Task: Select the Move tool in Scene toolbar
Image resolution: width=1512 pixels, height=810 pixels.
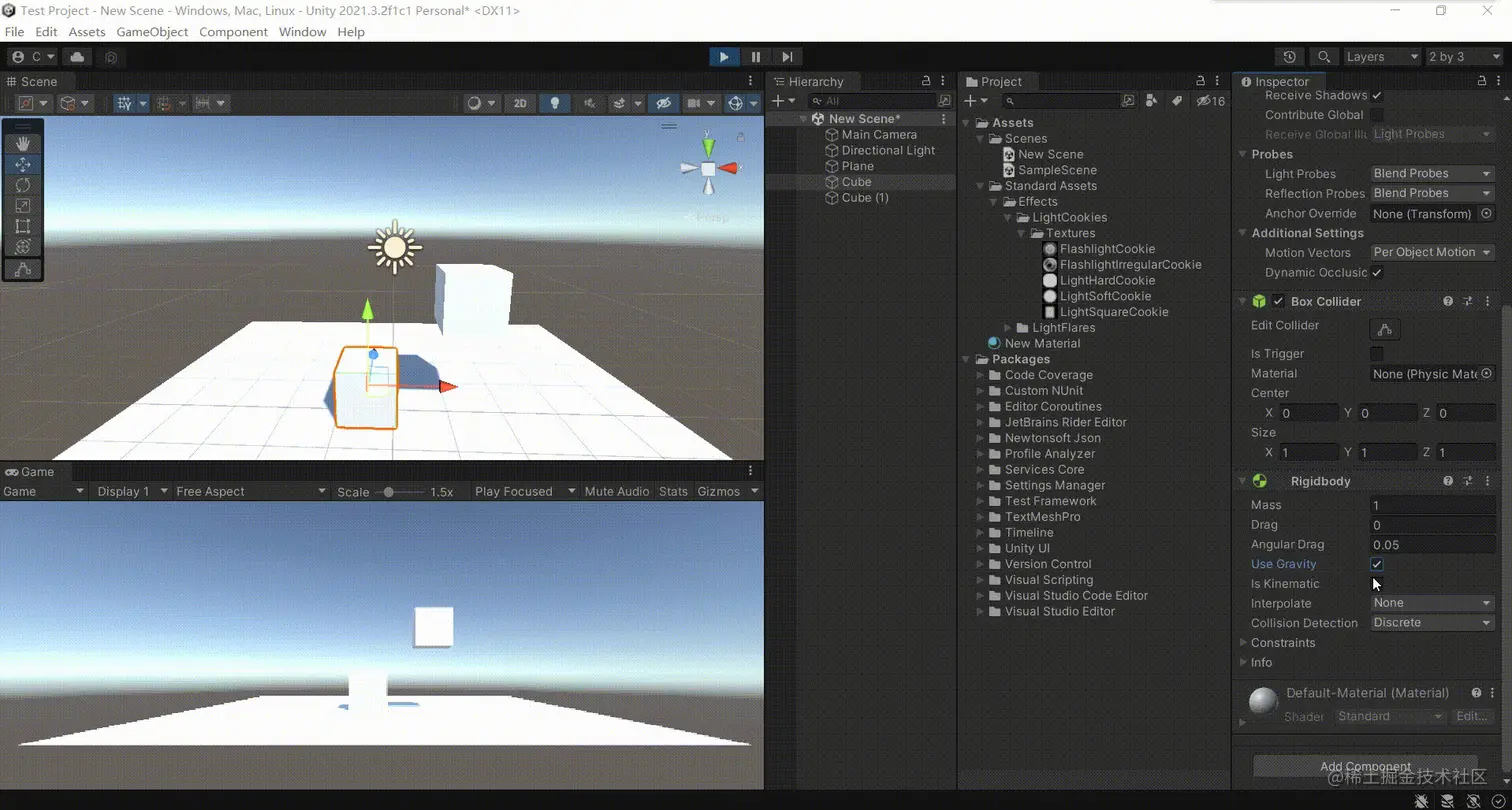Action: pyautogui.click(x=23, y=164)
